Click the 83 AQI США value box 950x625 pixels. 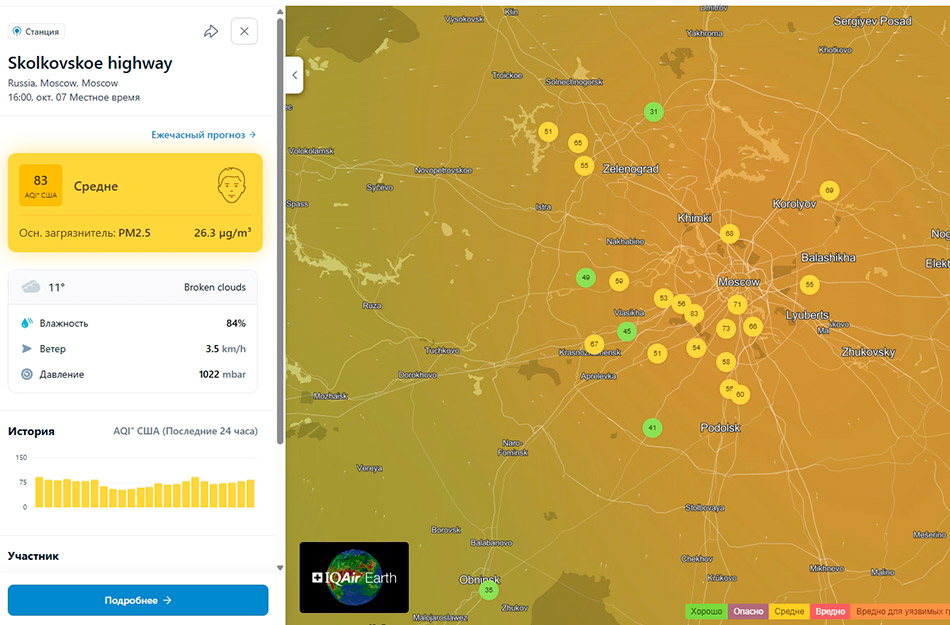tap(41, 185)
